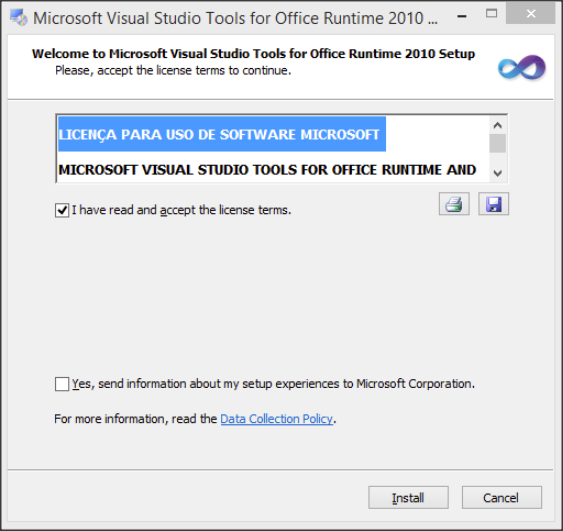This screenshot has width=563, height=531.
Task: Click the Visual Studio infinity logo
Action: pos(522,67)
